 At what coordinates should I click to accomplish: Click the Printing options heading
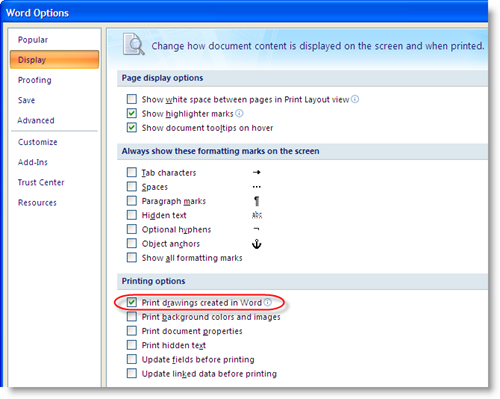click(153, 281)
